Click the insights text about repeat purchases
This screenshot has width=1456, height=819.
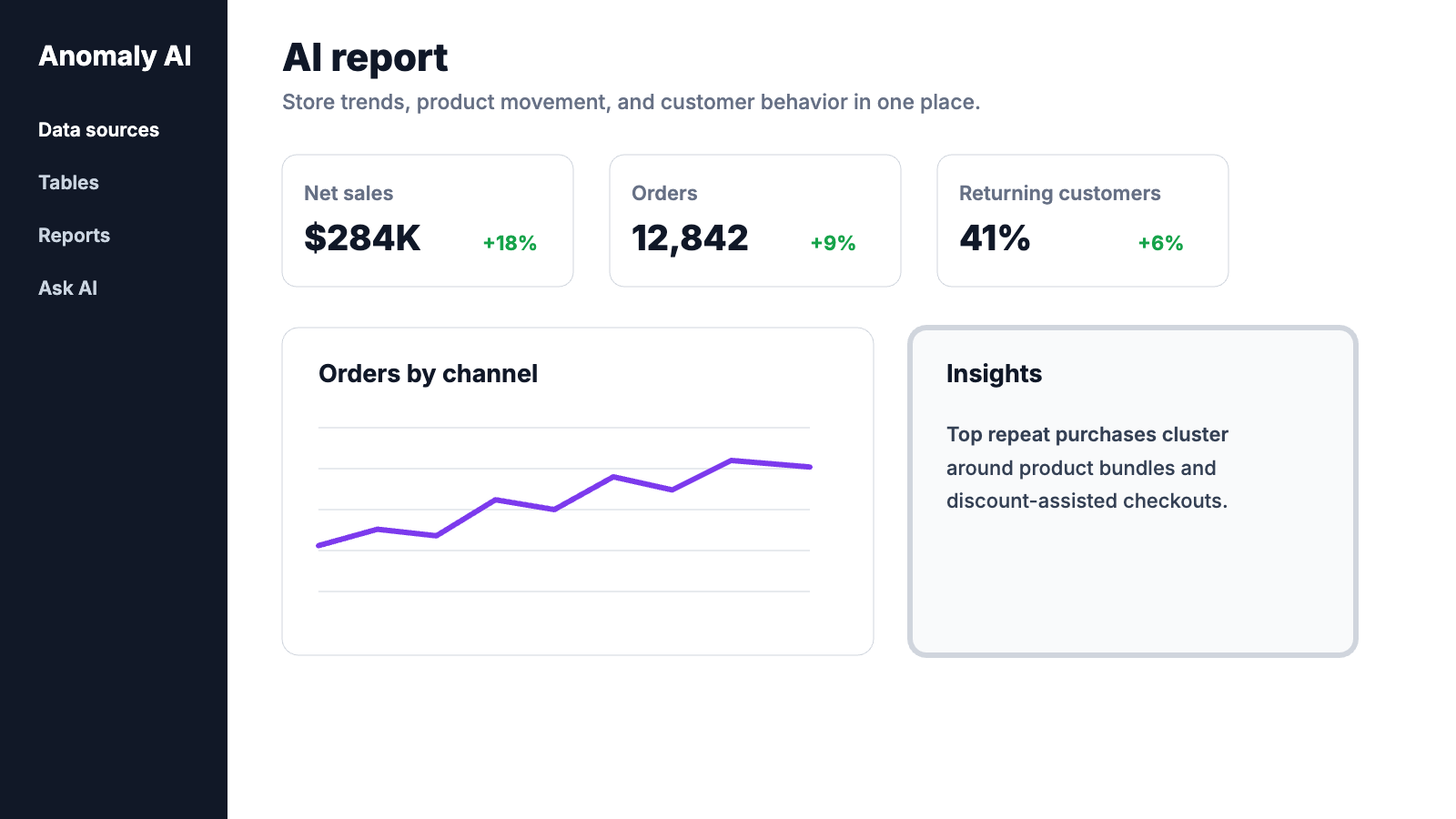[x=1087, y=468]
